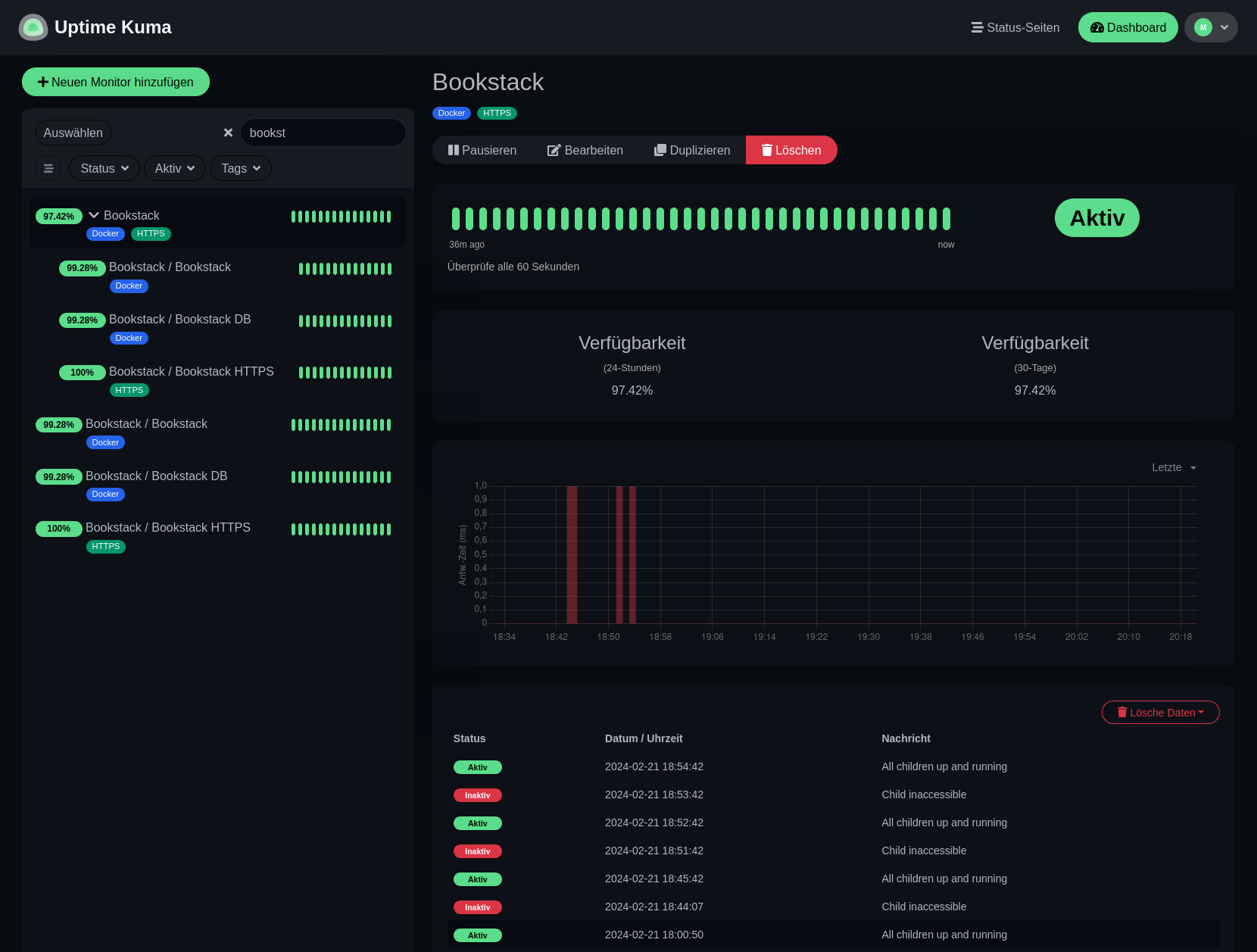Click the Nachricht column header
This screenshot has width=1257, height=952.
point(906,738)
